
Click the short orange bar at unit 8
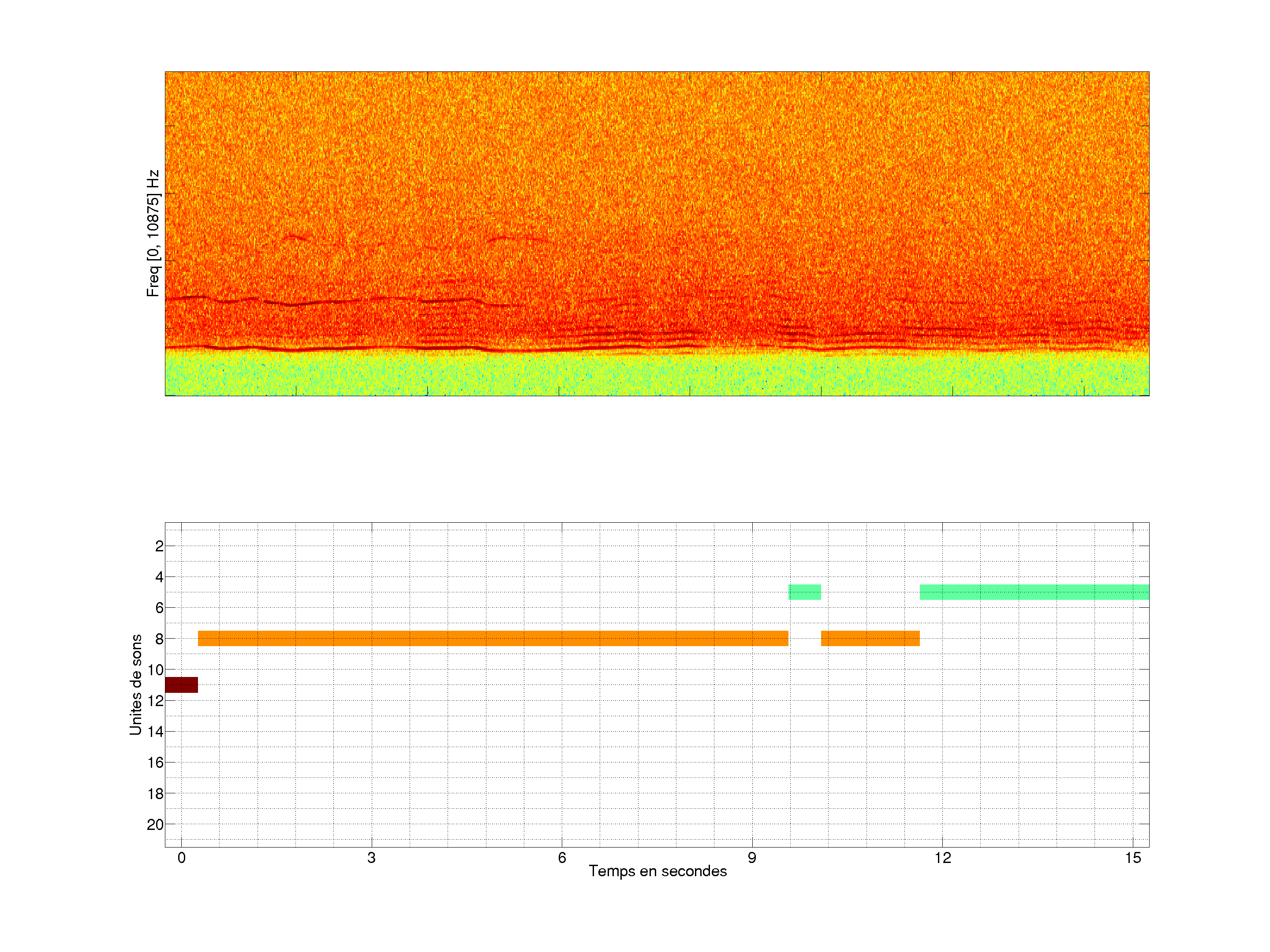[x=870, y=638]
